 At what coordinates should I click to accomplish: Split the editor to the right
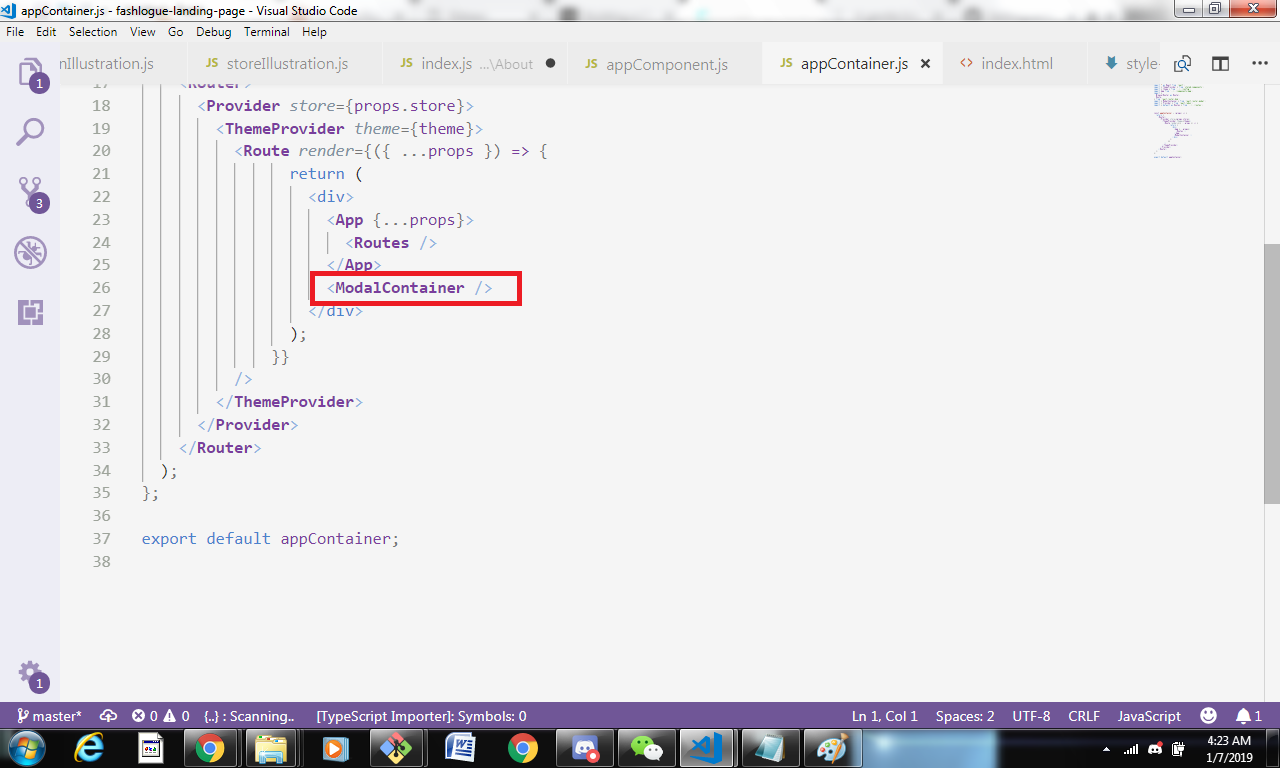click(1220, 64)
